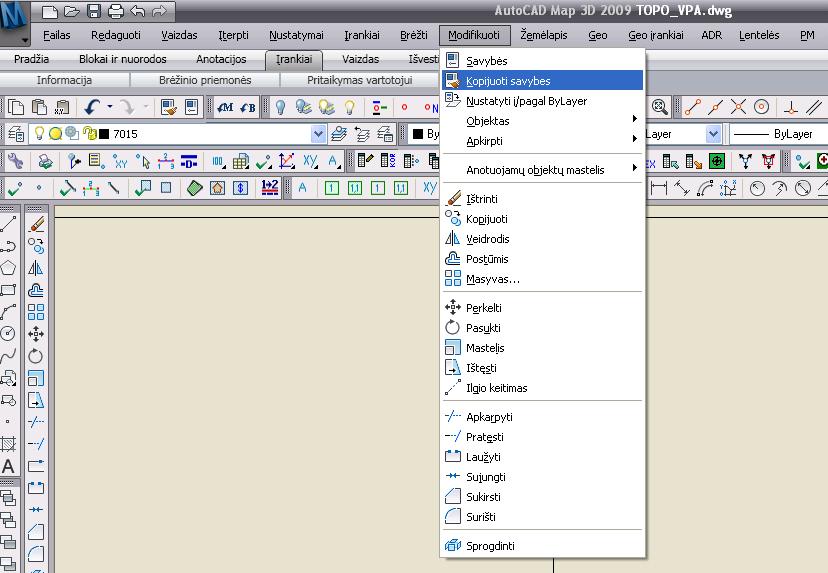Toggle perpendicular object snap icon
The width and height of the screenshot is (828, 573).
click(791, 107)
